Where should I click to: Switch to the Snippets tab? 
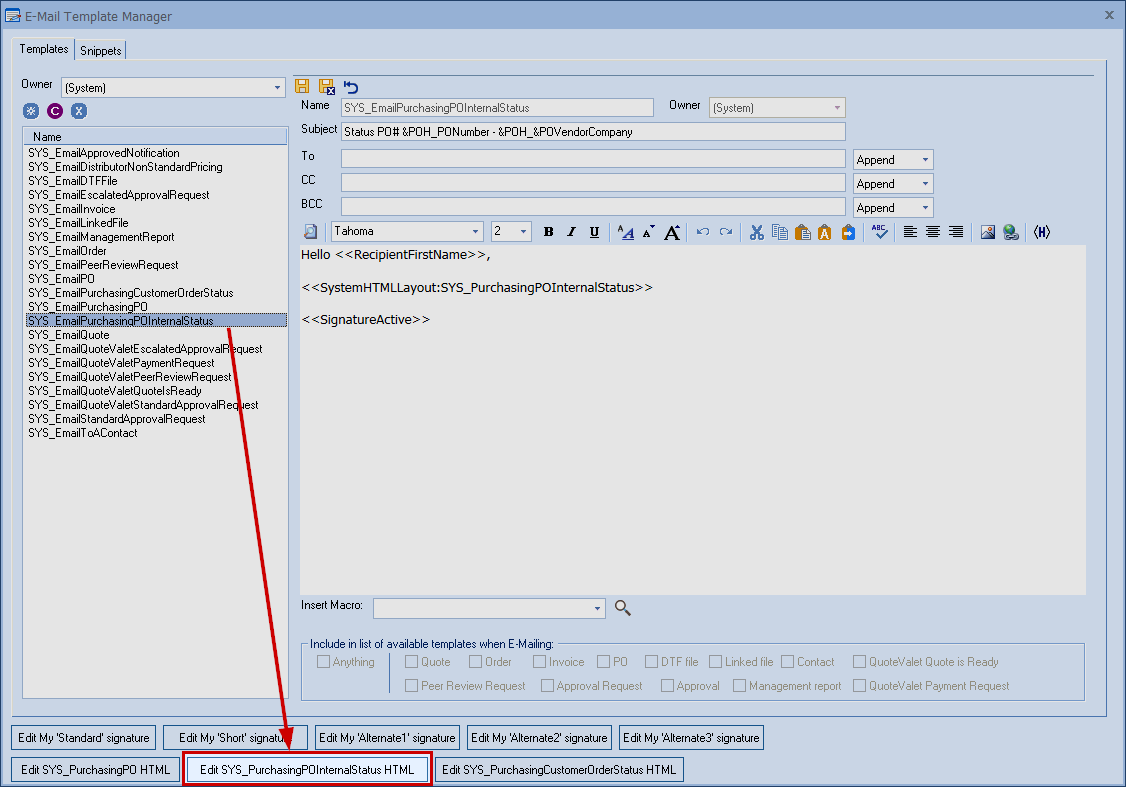click(x=101, y=51)
